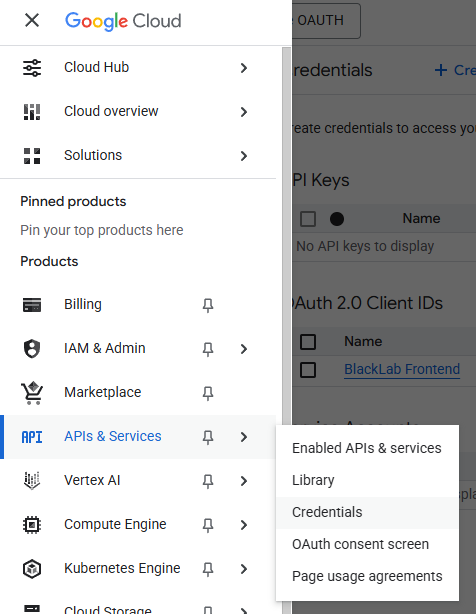The width and height of the screenshot is (476, 614).
Task: Open Library from the submenu
Action: 367,480
